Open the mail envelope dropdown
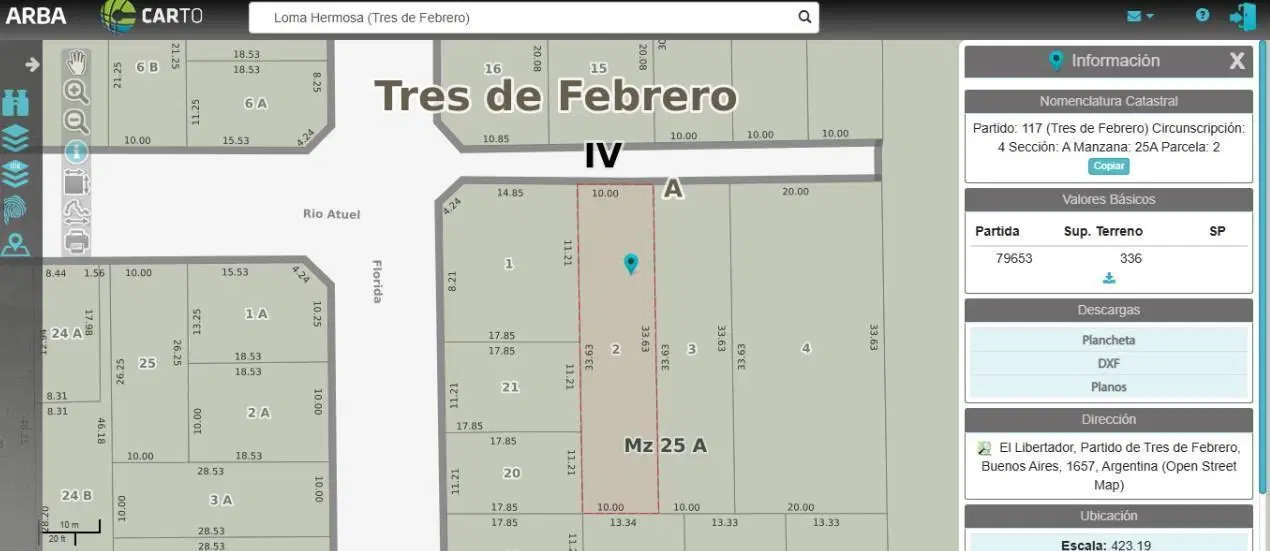Viewport: 1270px width, 551px height. click(1140, 16)
